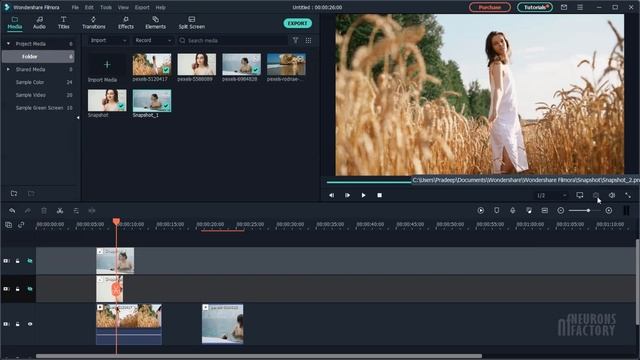The height and width of the screenshot is (360, 640).
Task: Open the 1/2 preview quality dropdown
Action: click(x=551, y=196)
